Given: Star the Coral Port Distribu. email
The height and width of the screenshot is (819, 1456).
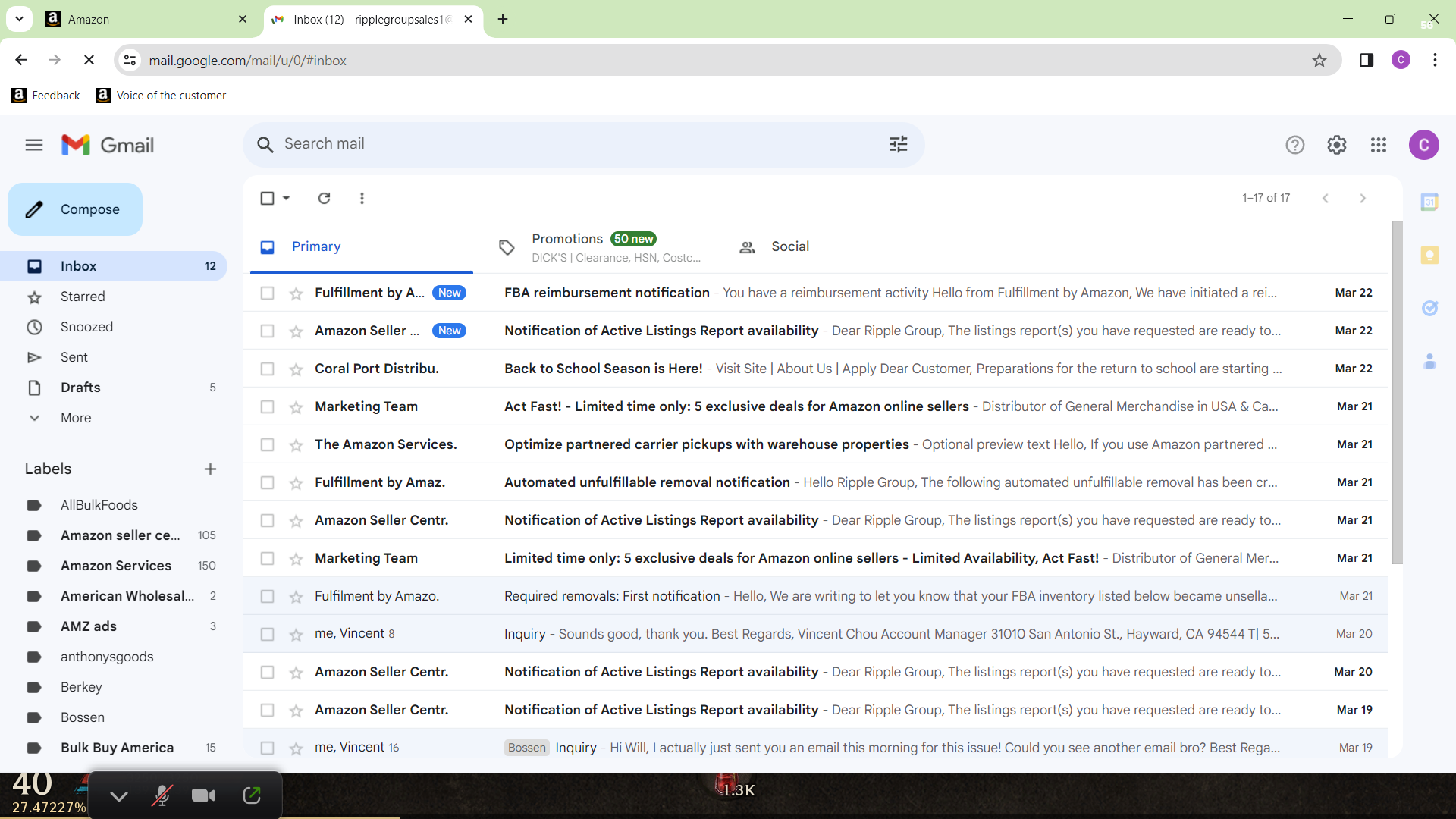Looking at the screenshot, I should coord(296,369).
